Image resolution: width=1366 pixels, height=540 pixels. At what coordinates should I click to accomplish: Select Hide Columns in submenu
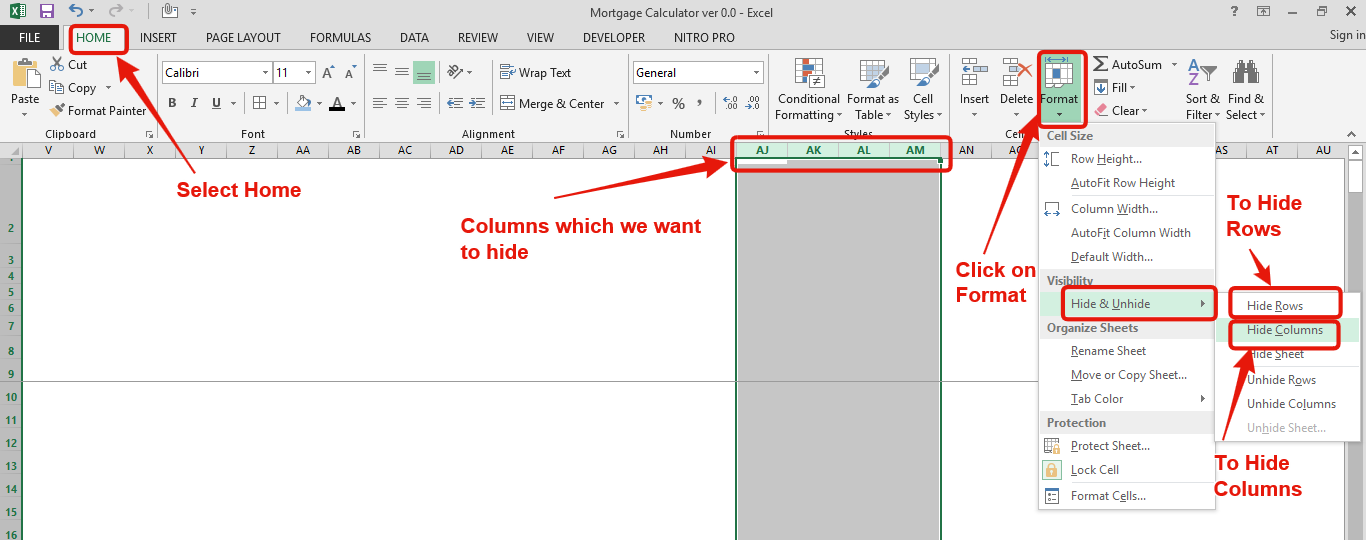point(1286,330)
